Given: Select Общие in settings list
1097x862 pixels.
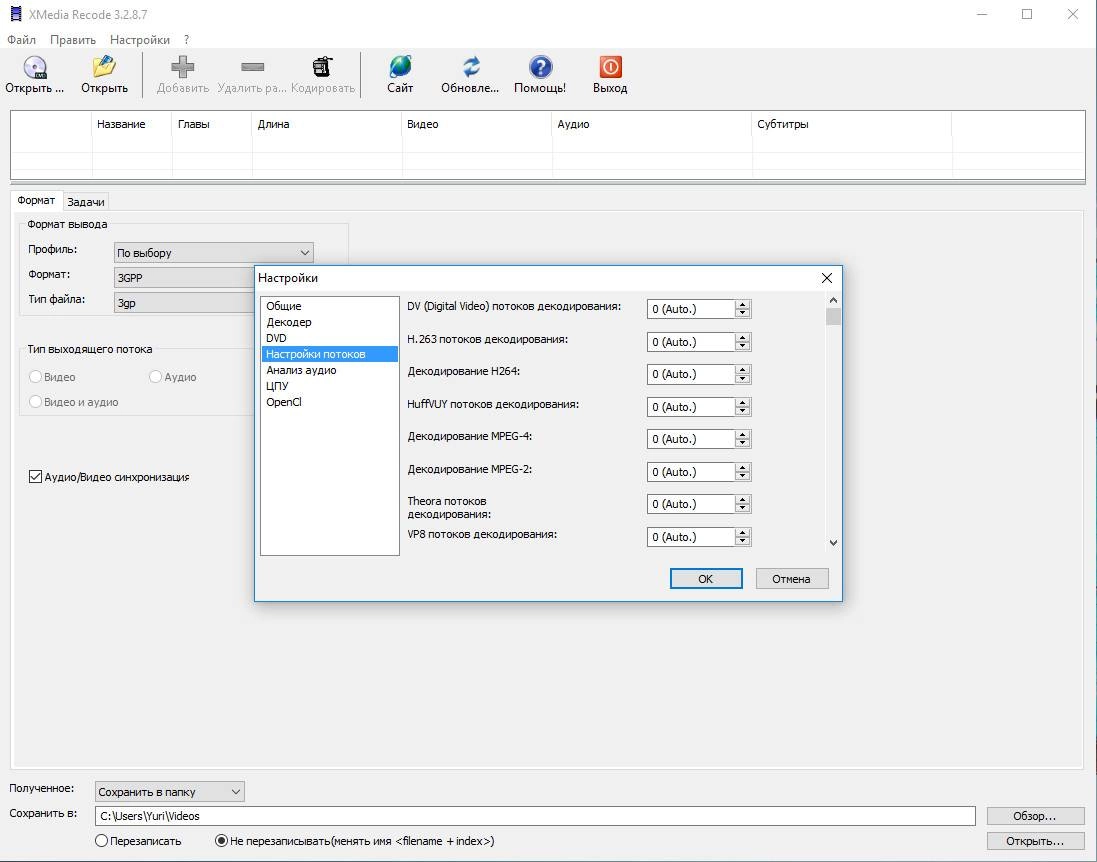Looking at the screenshot, I should click(330, 306).
